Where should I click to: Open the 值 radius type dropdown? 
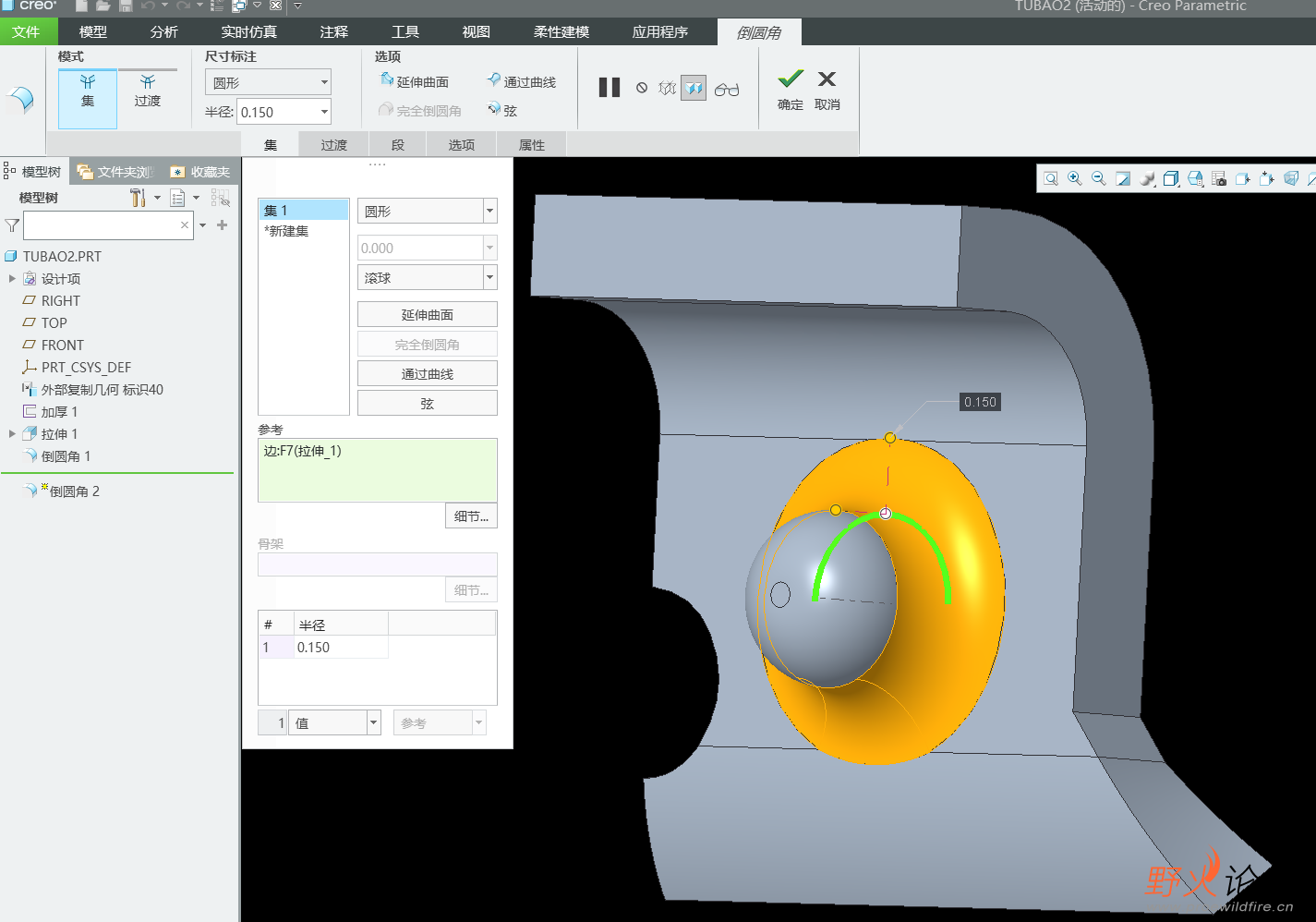tap(335, 722)
